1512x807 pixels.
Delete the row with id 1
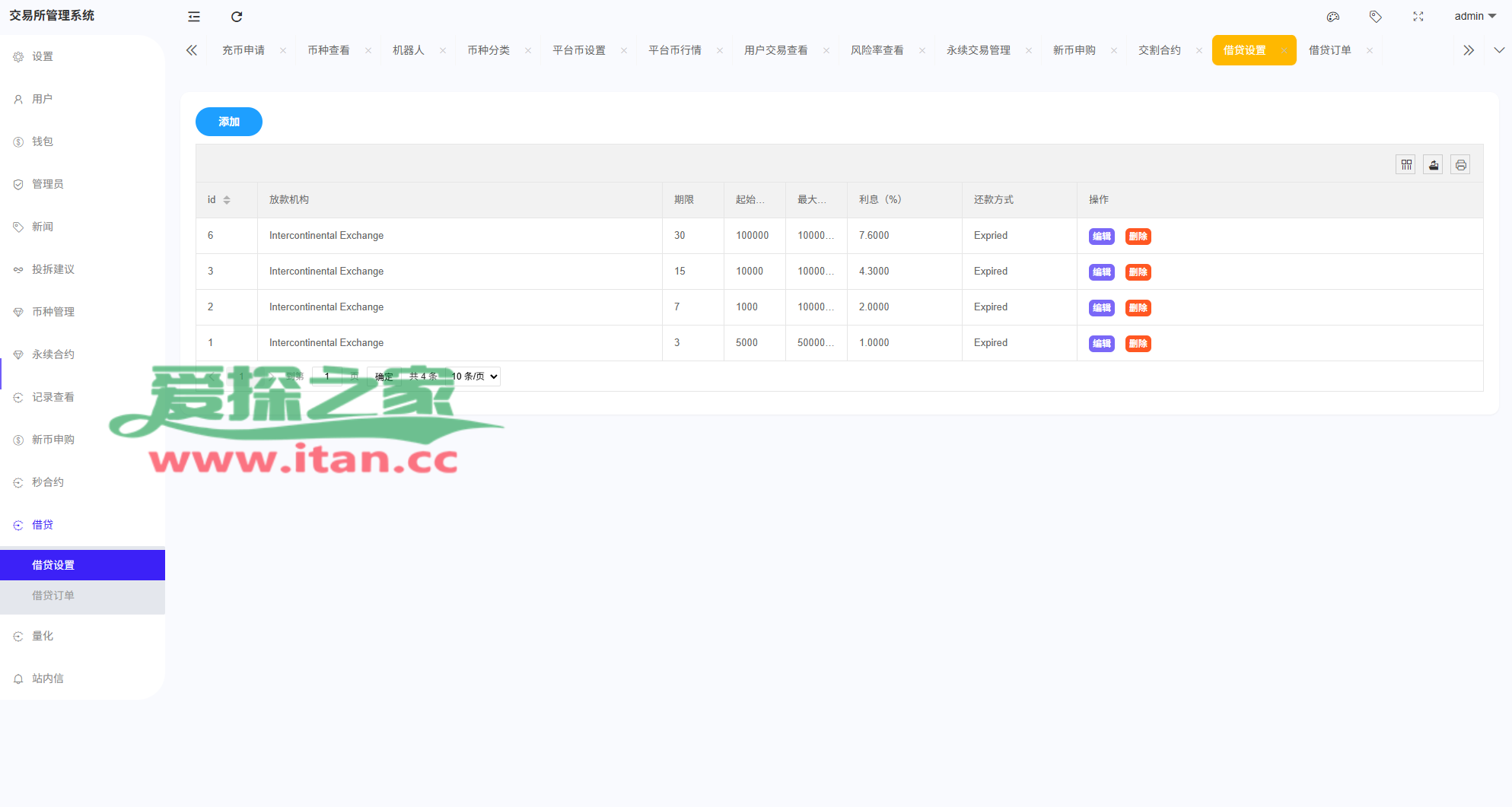pyautogui.click(x=1138, y=344)
